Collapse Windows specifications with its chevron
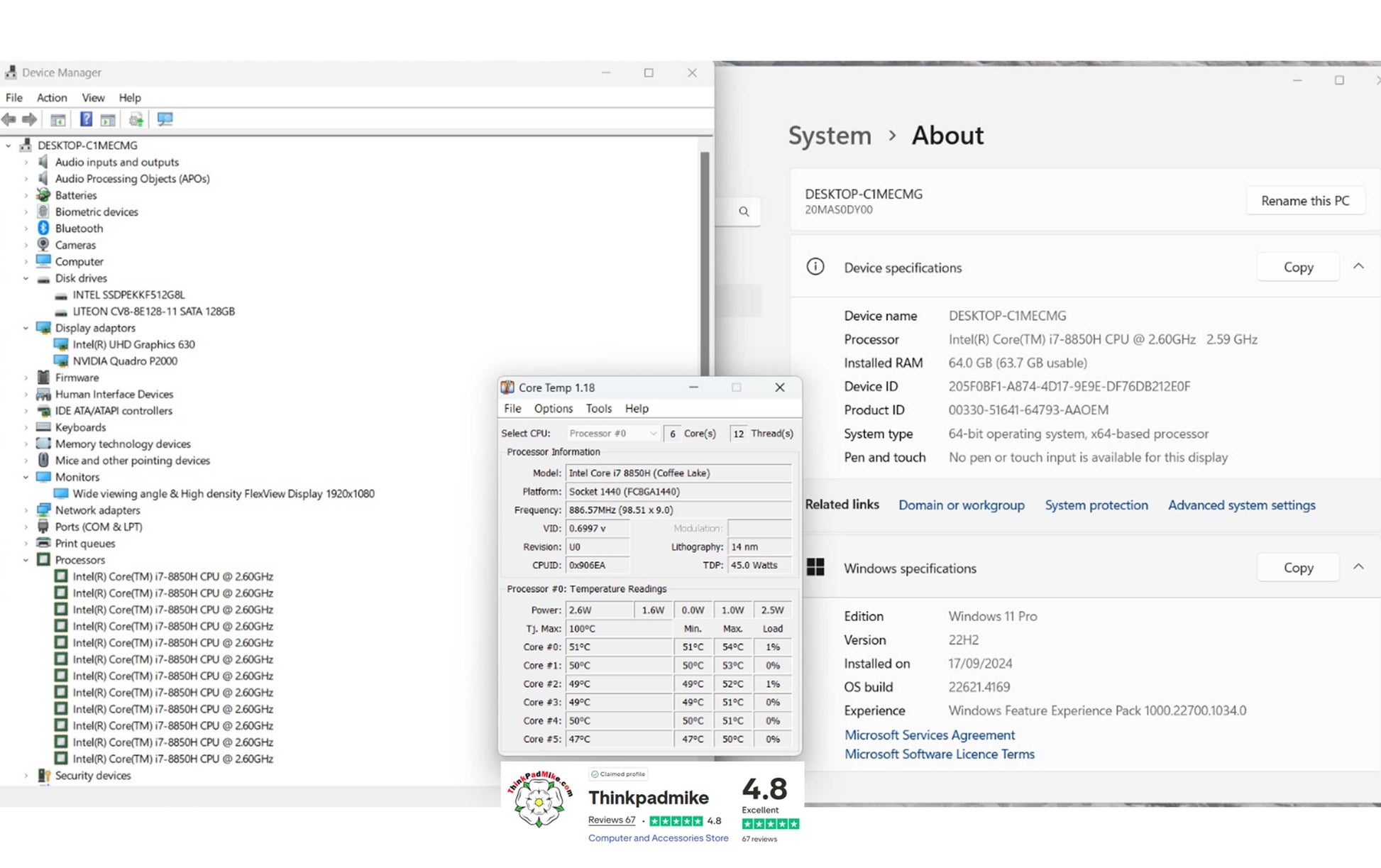 [x=1358, y=567]
